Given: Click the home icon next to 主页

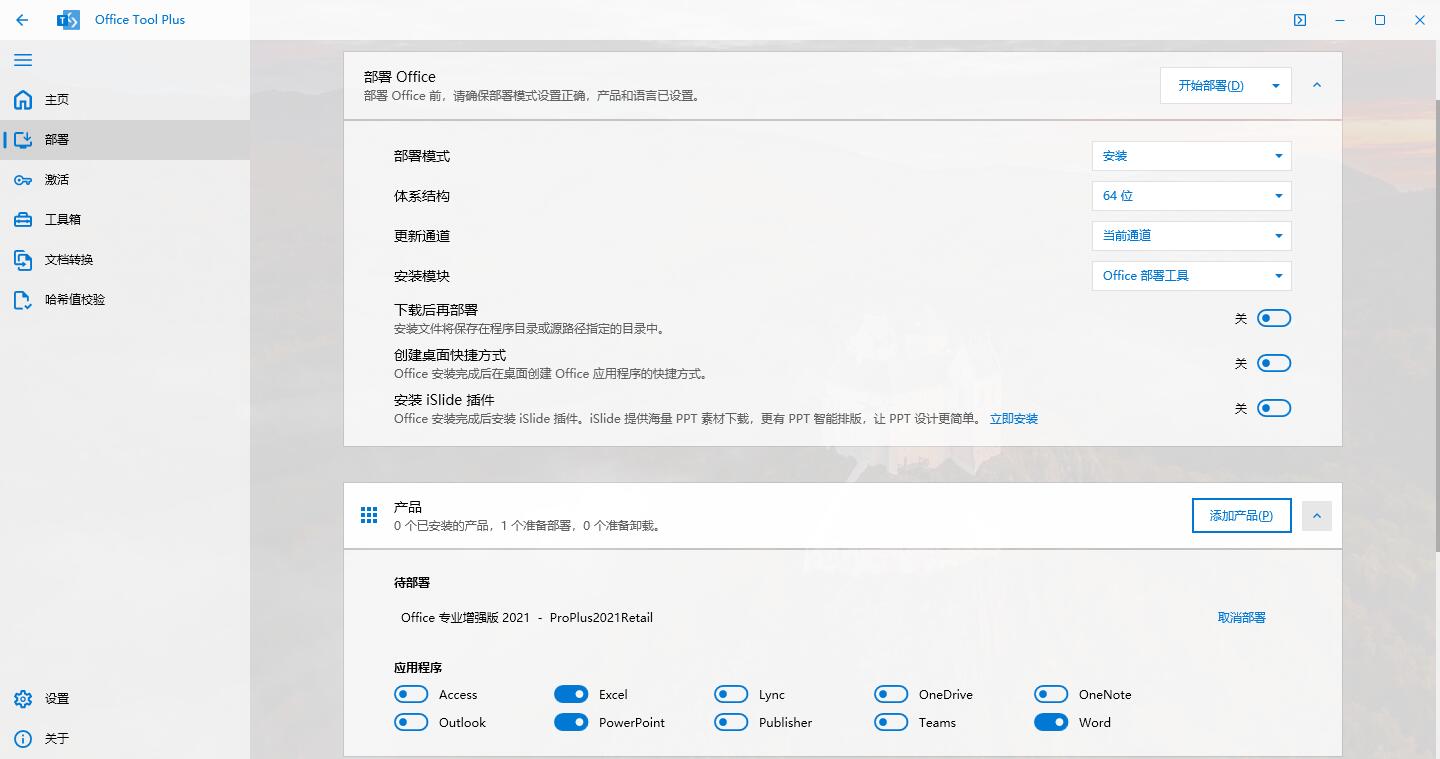Looking at the screenshot, I should pyautogui.click(x=23, y=100).
